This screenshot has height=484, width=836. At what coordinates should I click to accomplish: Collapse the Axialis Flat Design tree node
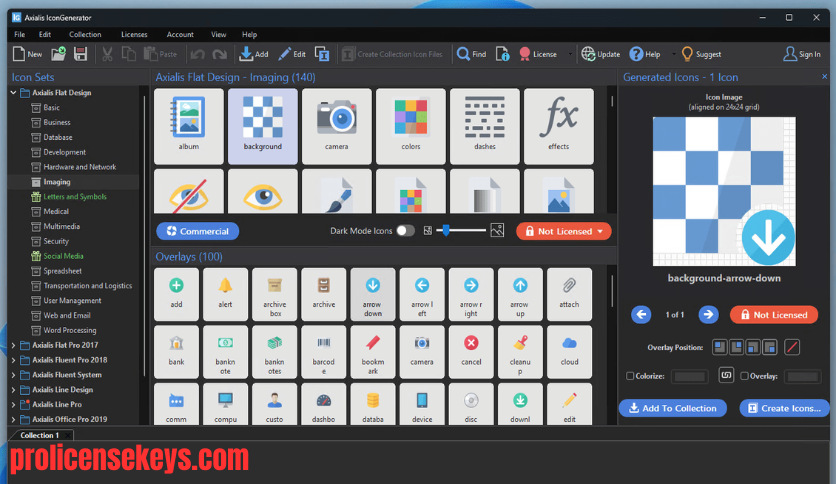pyautogui.click(x=13, y=93)
